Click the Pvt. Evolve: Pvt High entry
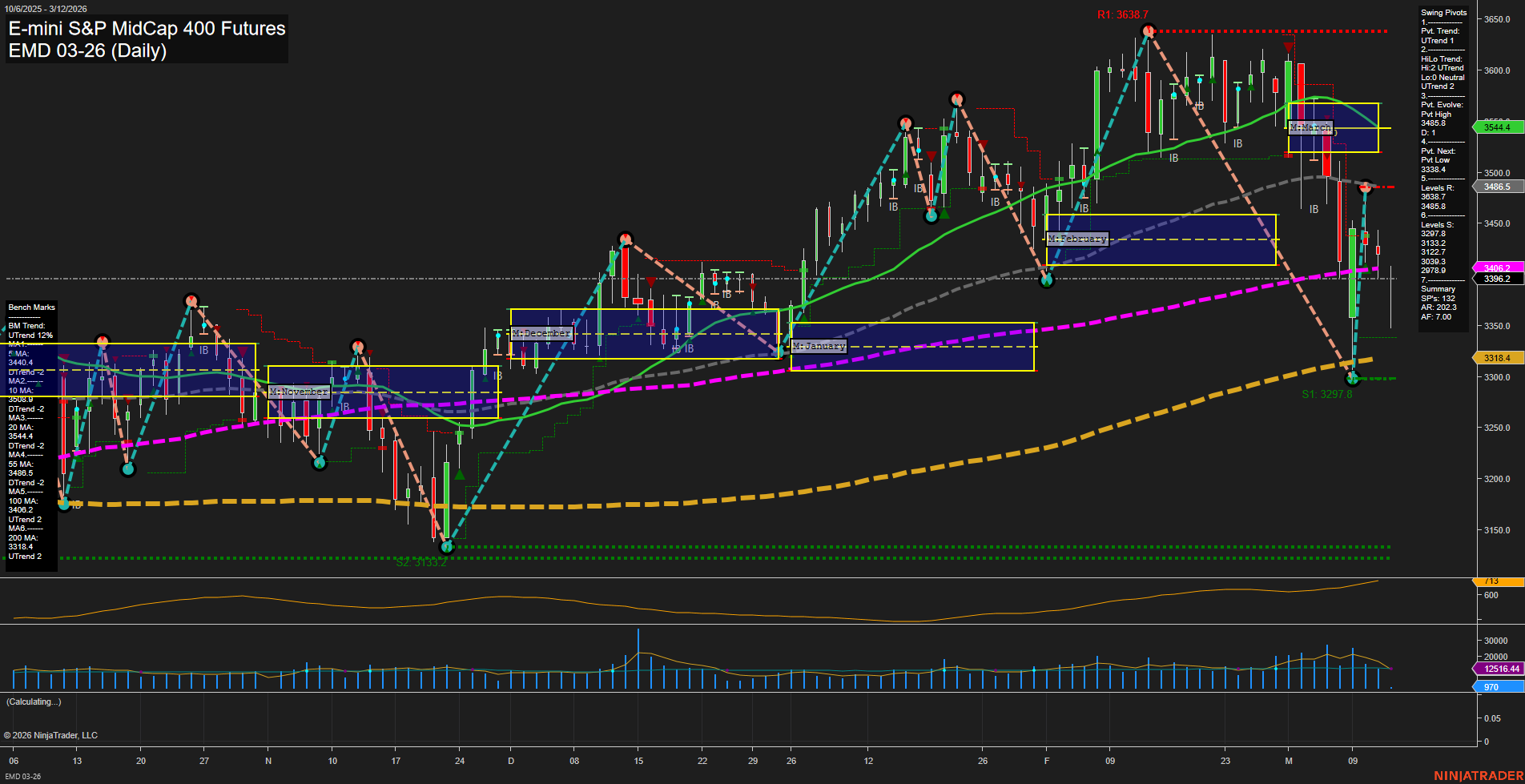This screenshot has width=1525, height=784. (1442, 110)
